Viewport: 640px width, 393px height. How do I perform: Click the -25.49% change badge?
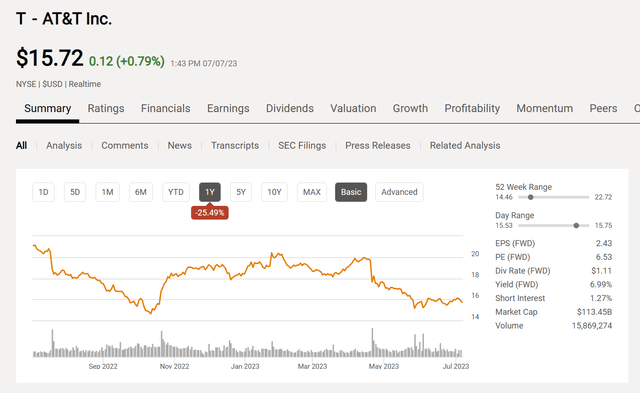pyautogui.click(x=210, y=213)
